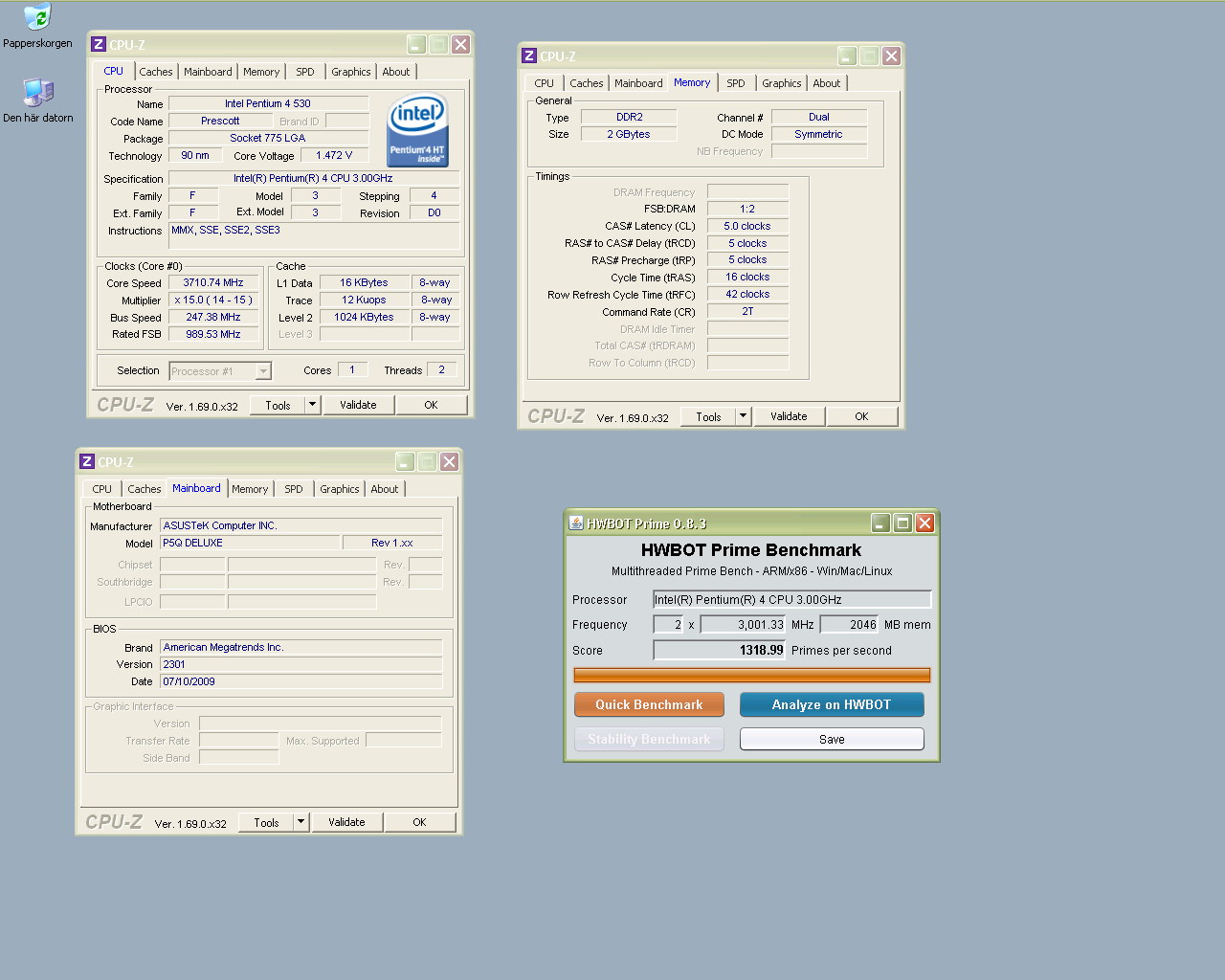Click BIOS Date value 07/10/2009
The image size is (1225, 980).
(301, 681)
